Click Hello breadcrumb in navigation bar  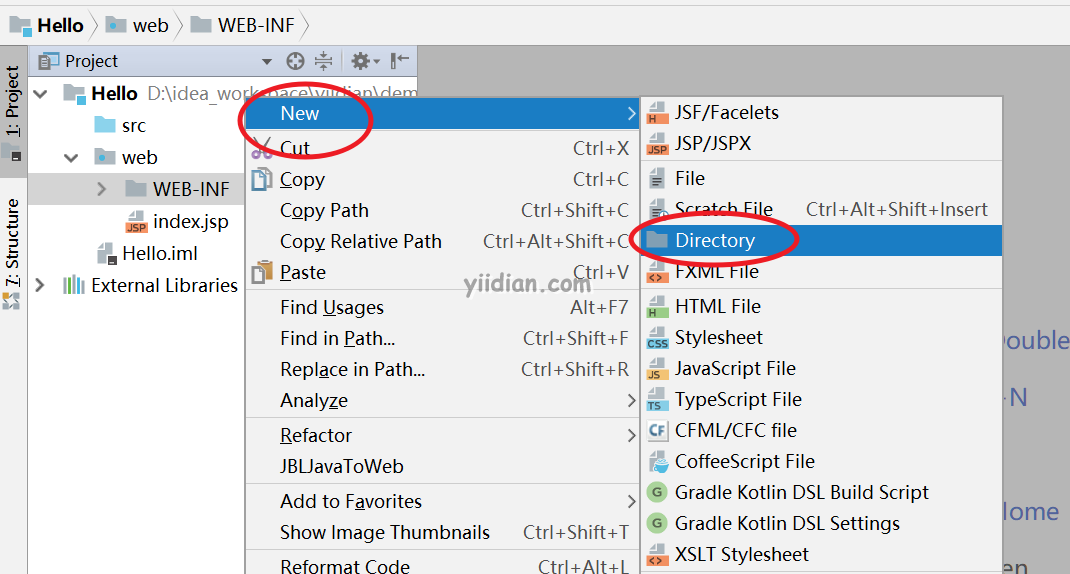tap(46, 26)
